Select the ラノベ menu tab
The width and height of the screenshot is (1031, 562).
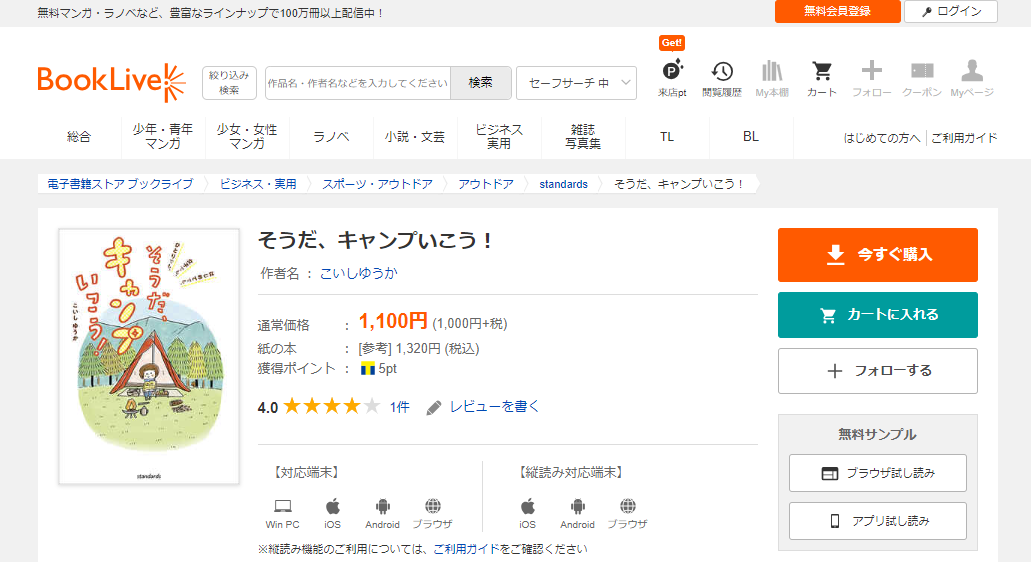[x=331, y=137]
